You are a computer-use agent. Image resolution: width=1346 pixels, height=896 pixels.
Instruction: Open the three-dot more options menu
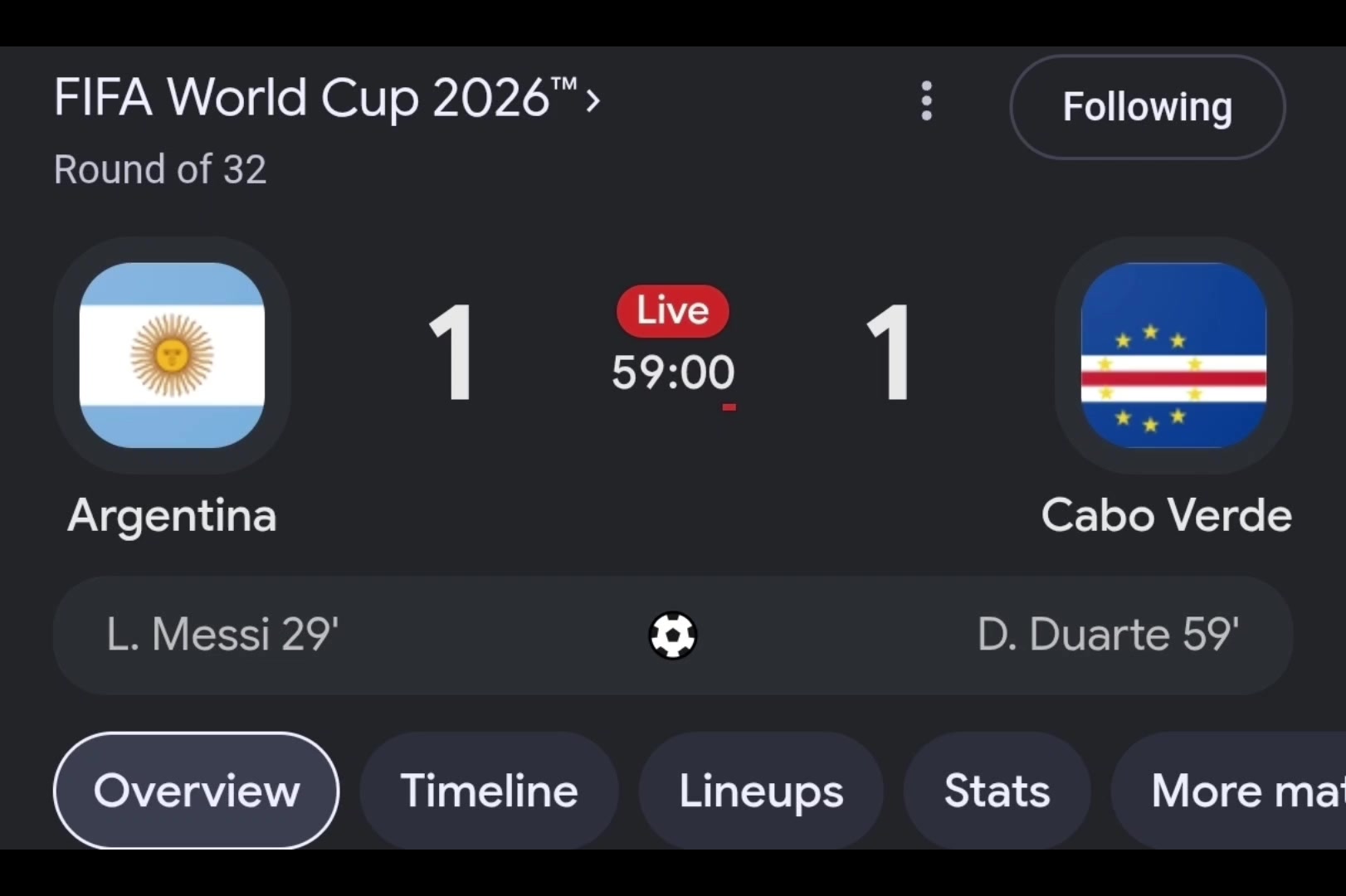927,101
